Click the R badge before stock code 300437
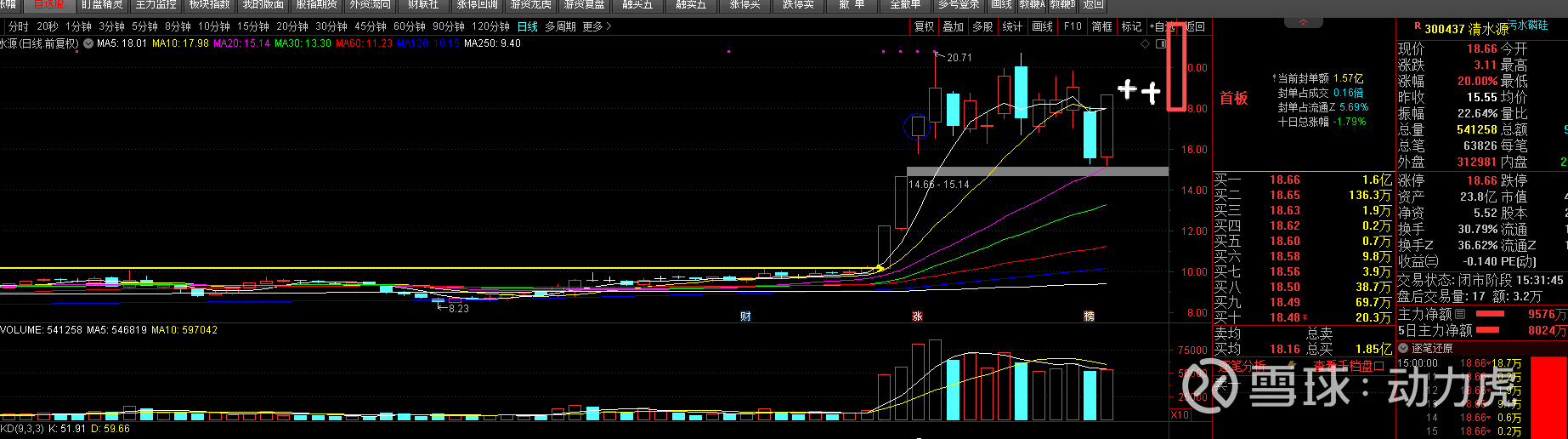 pos(1417,28)
